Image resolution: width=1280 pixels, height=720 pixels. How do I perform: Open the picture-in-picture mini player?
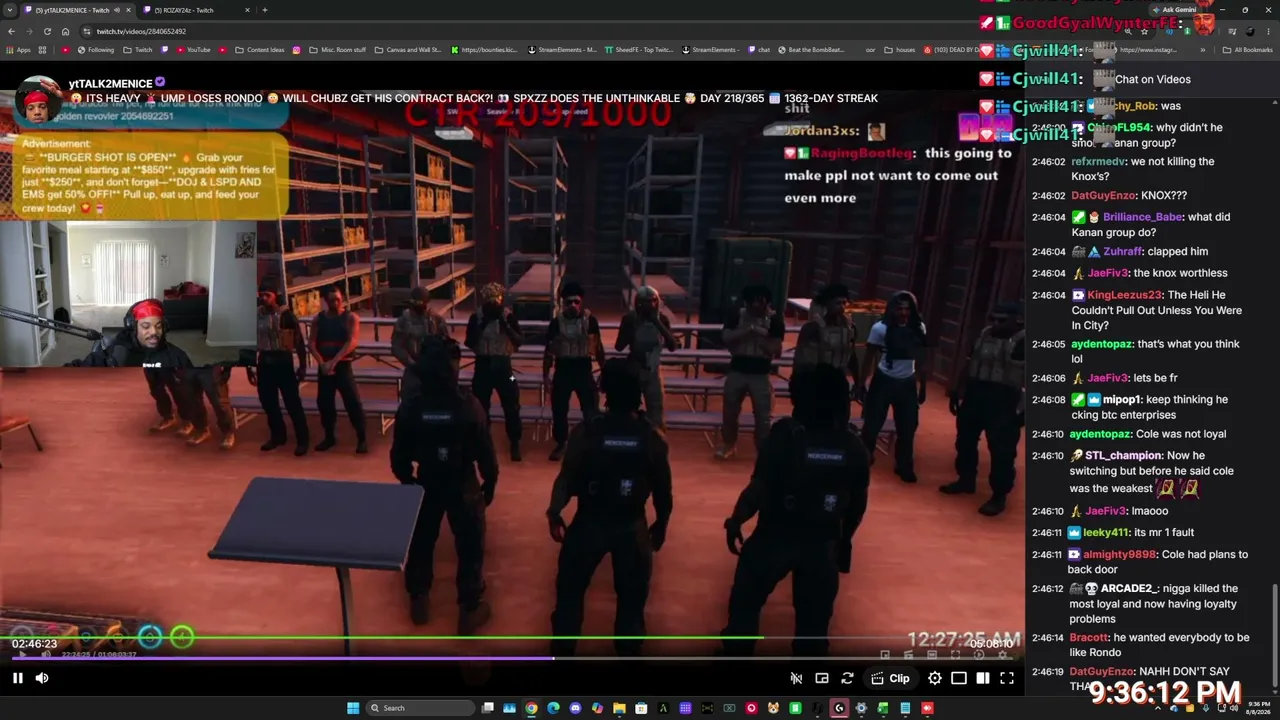822,678
